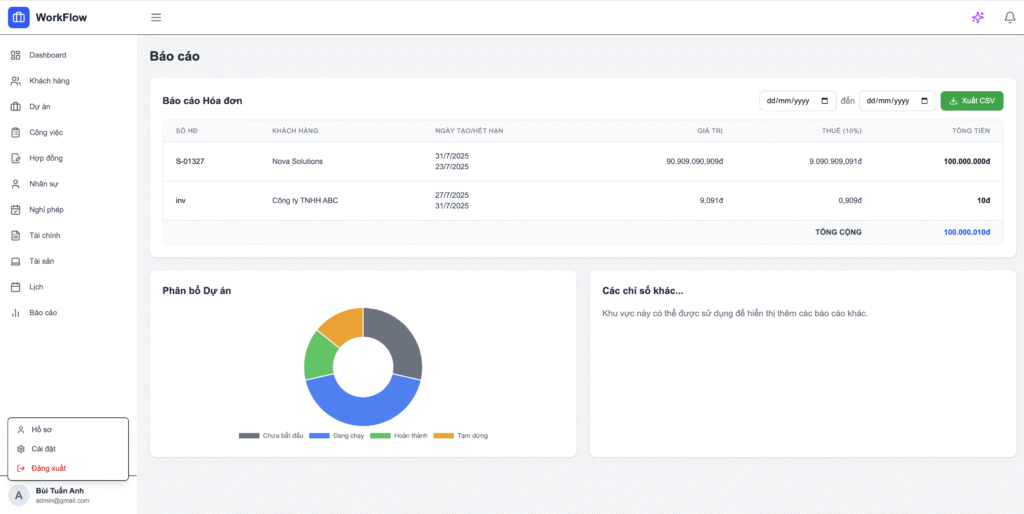Screen dimensions: 1024x514
Task: Select the S-01327 Nova Solutions invoice row
Action: click(x=582, y=161)
